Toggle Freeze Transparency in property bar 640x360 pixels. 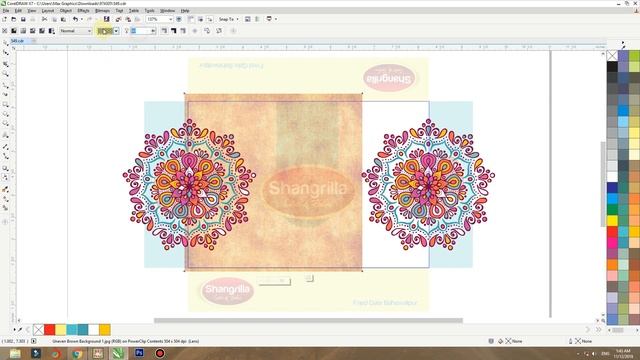pyautogui.click(x=195, y=31)
